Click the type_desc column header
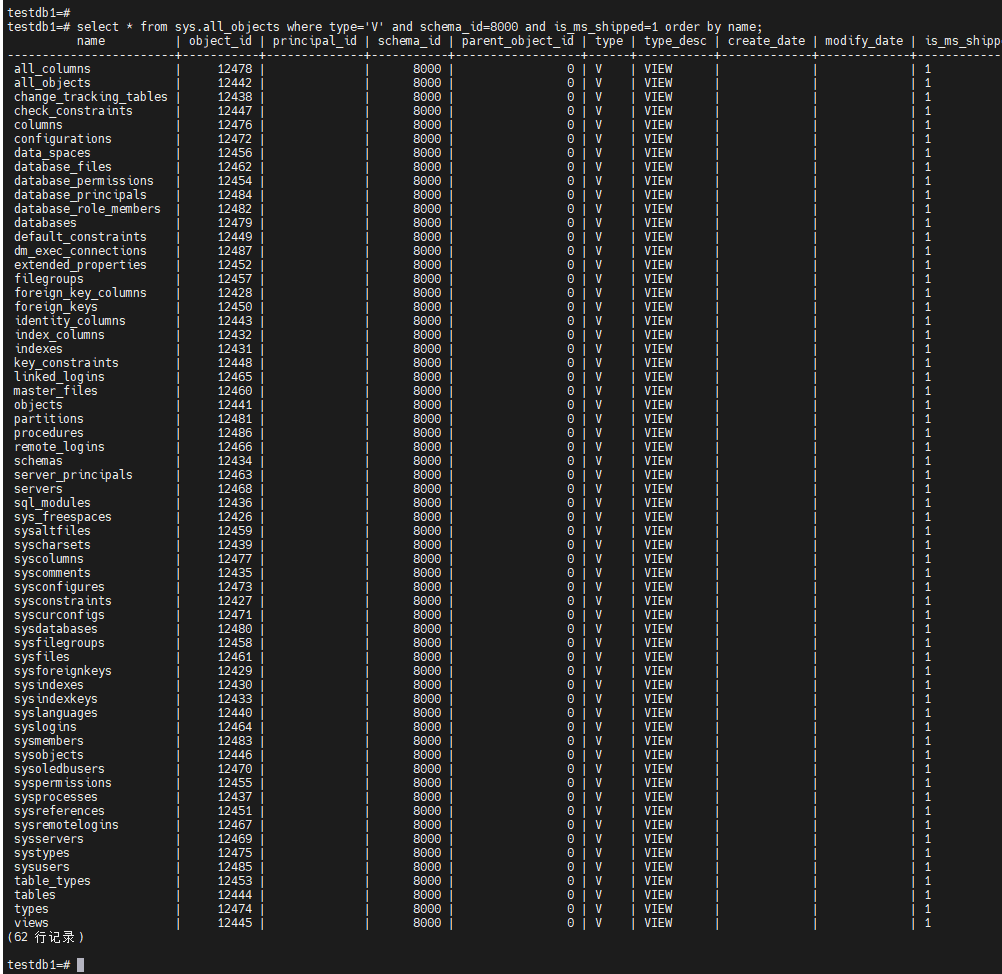 (674, 41)
